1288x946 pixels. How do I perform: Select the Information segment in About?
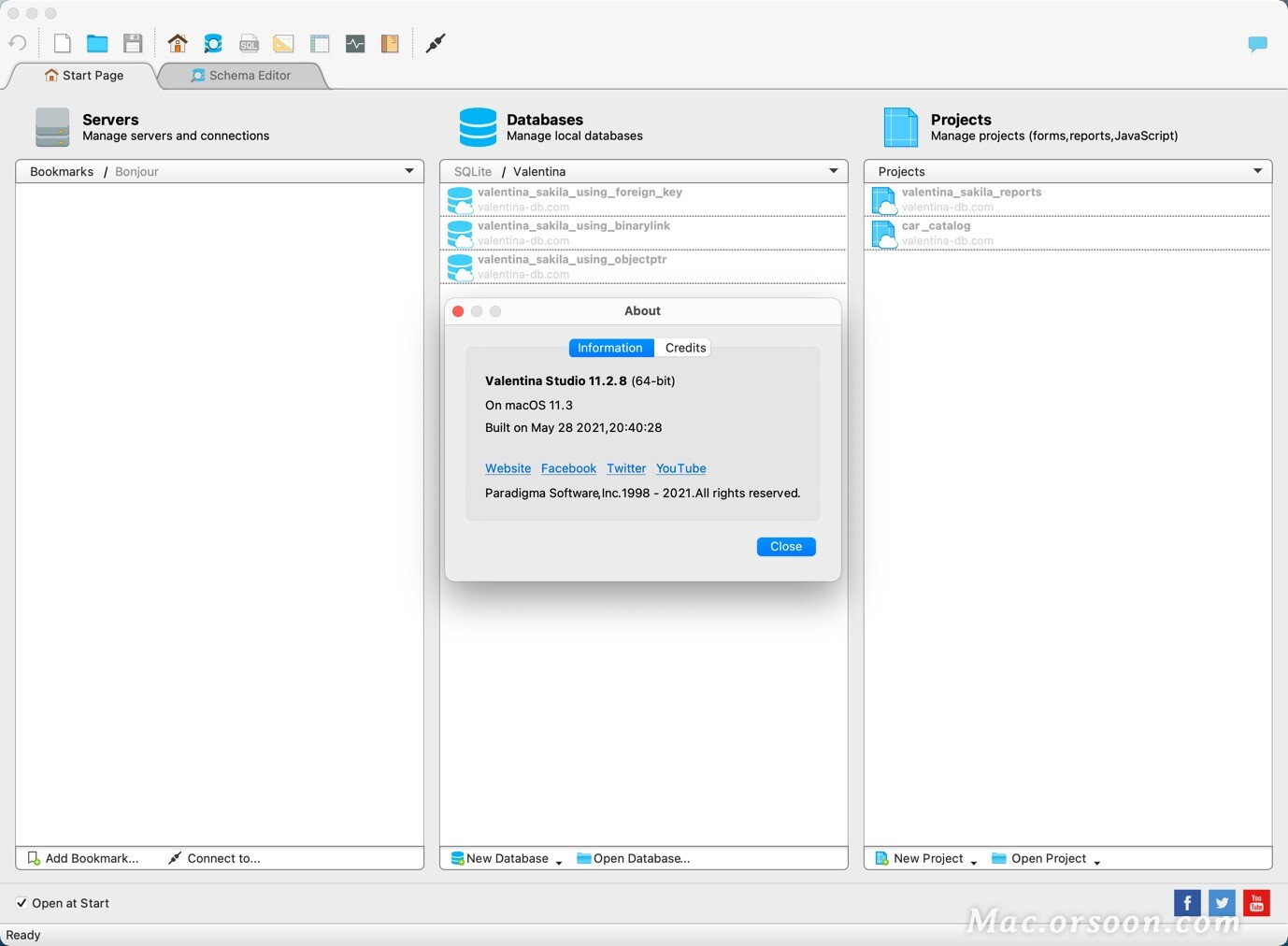[x=610, y=348]
